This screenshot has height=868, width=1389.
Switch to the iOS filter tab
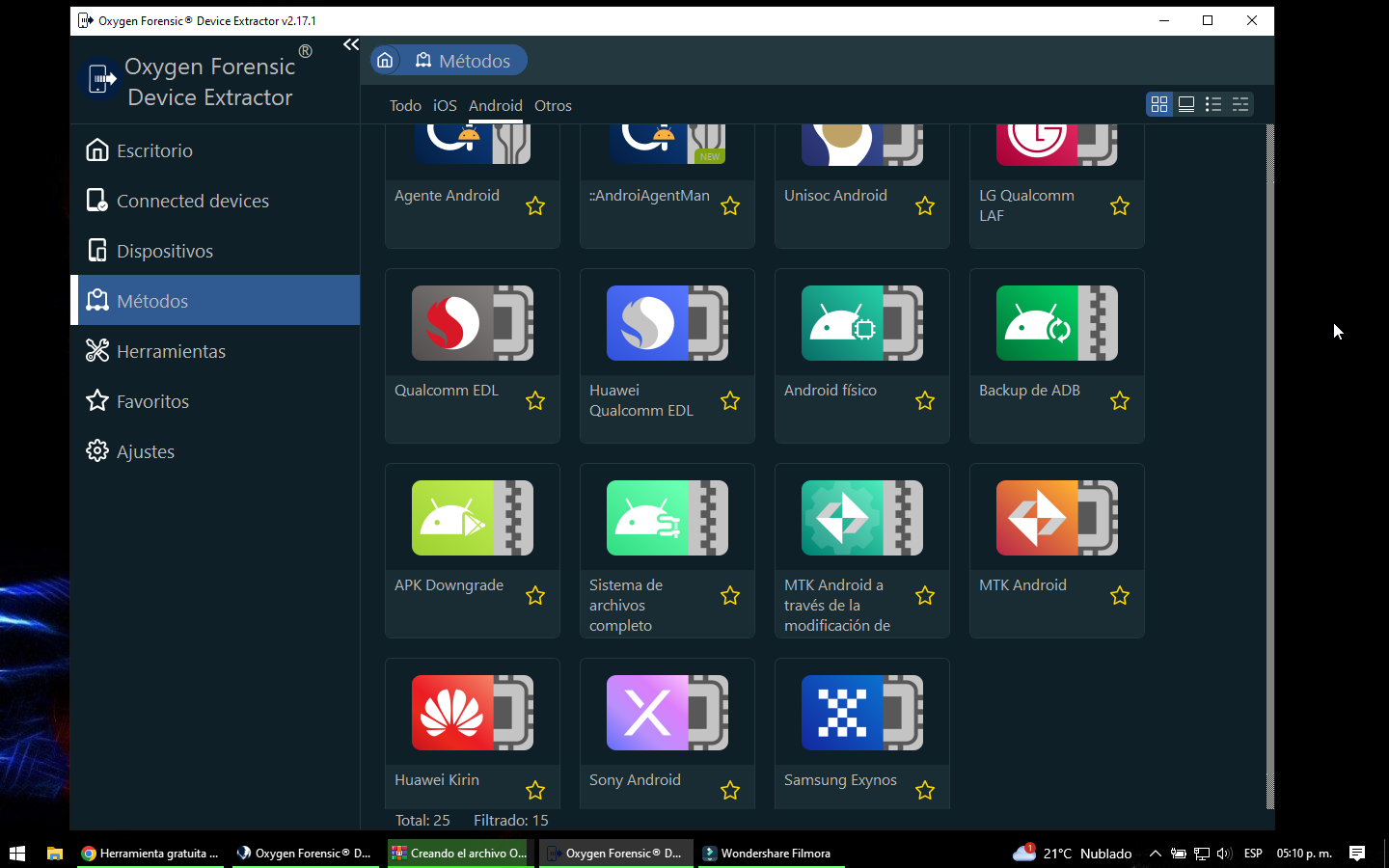coord(445,106)
